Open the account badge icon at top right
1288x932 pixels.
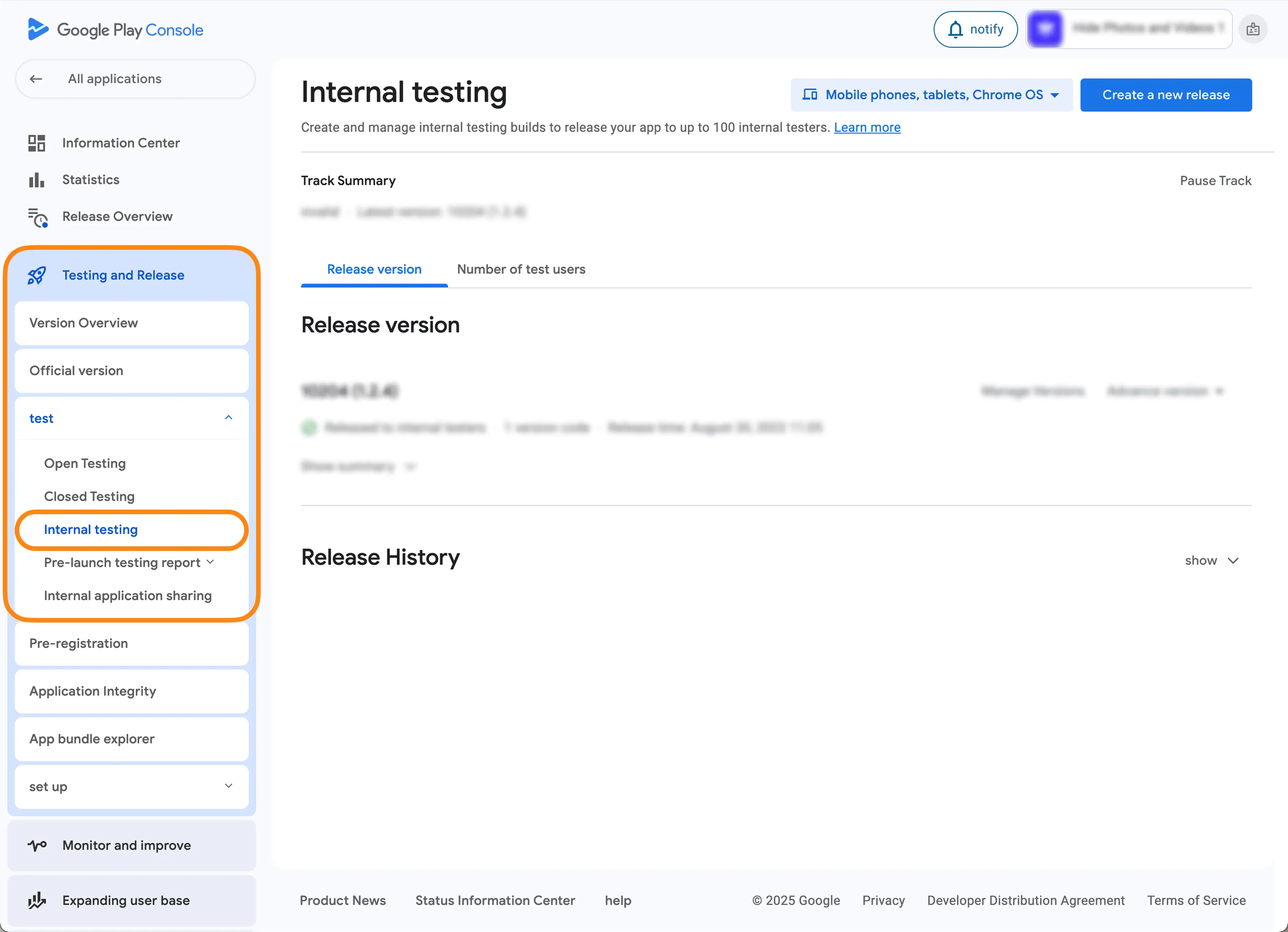(x=1253, y=29)
